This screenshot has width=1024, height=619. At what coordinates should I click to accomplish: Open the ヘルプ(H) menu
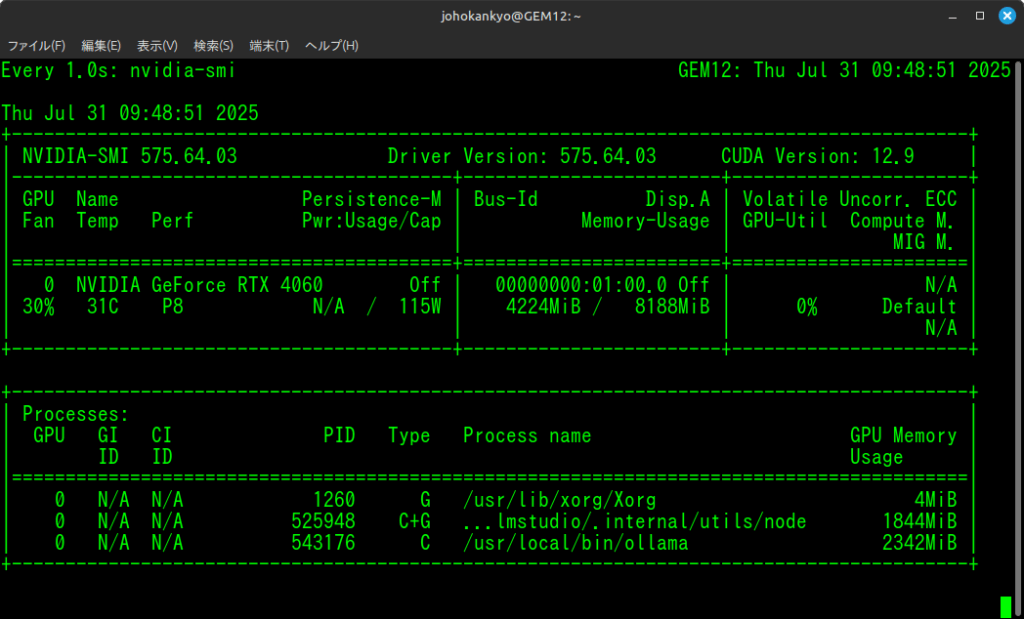[x=331, y=46]
